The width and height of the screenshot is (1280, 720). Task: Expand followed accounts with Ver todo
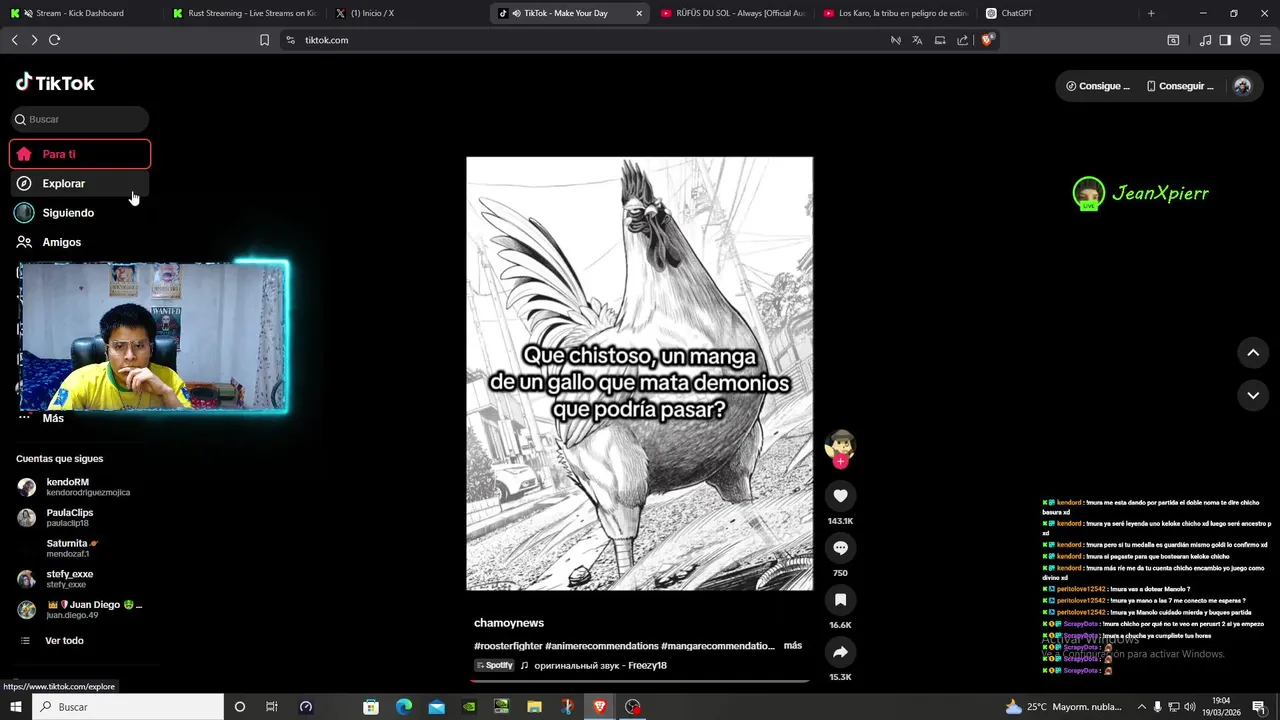[64, 640]
